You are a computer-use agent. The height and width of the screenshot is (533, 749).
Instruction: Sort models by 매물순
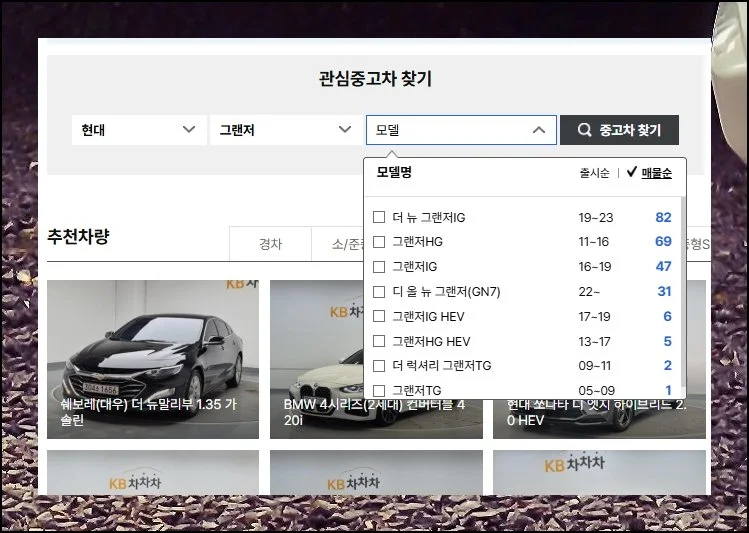coord(656,173)
